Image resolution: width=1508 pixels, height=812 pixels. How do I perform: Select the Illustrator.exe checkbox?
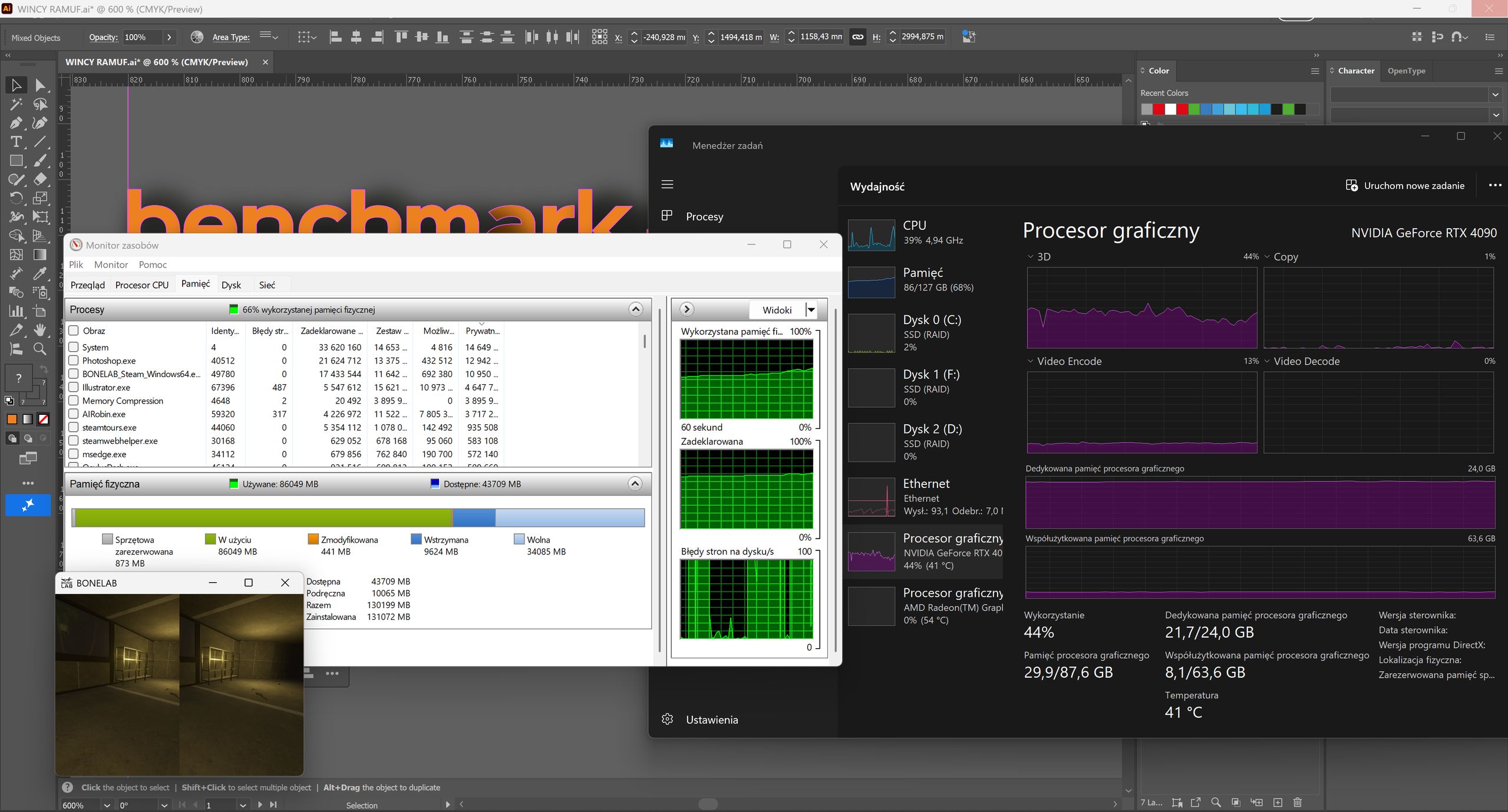tap(74, 387)
